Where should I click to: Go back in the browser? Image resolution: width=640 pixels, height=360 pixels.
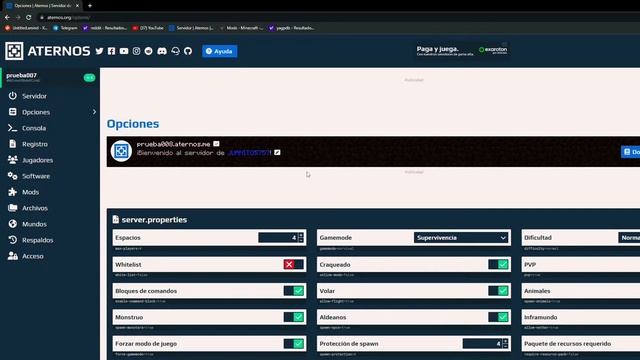tap(7, 18)
